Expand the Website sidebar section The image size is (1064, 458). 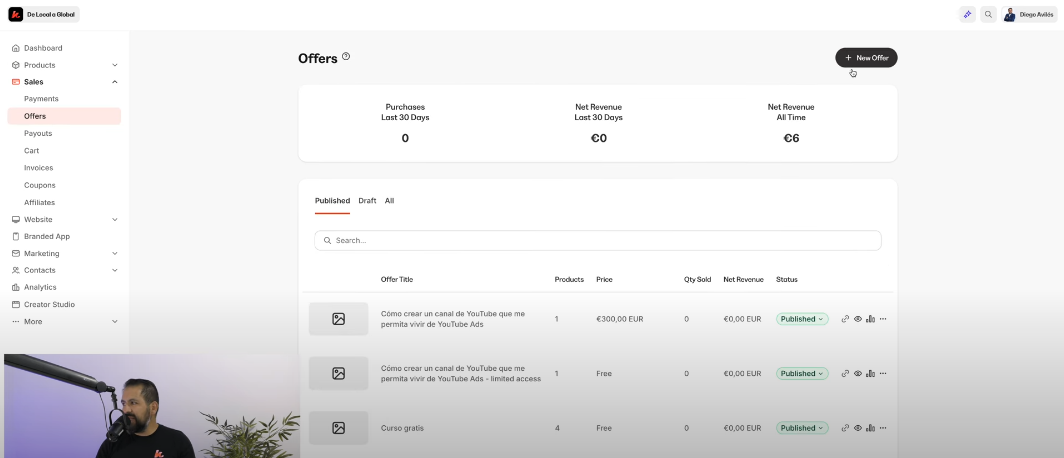click(115, 220)
